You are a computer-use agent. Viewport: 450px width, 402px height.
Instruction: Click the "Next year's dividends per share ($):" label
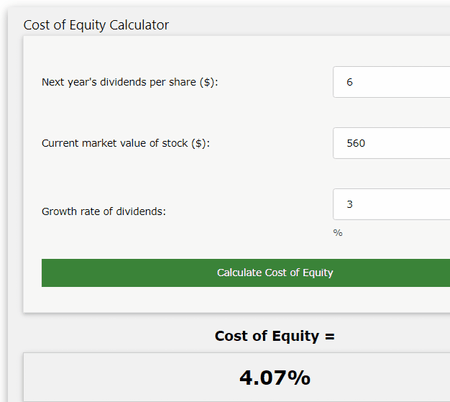130,82
